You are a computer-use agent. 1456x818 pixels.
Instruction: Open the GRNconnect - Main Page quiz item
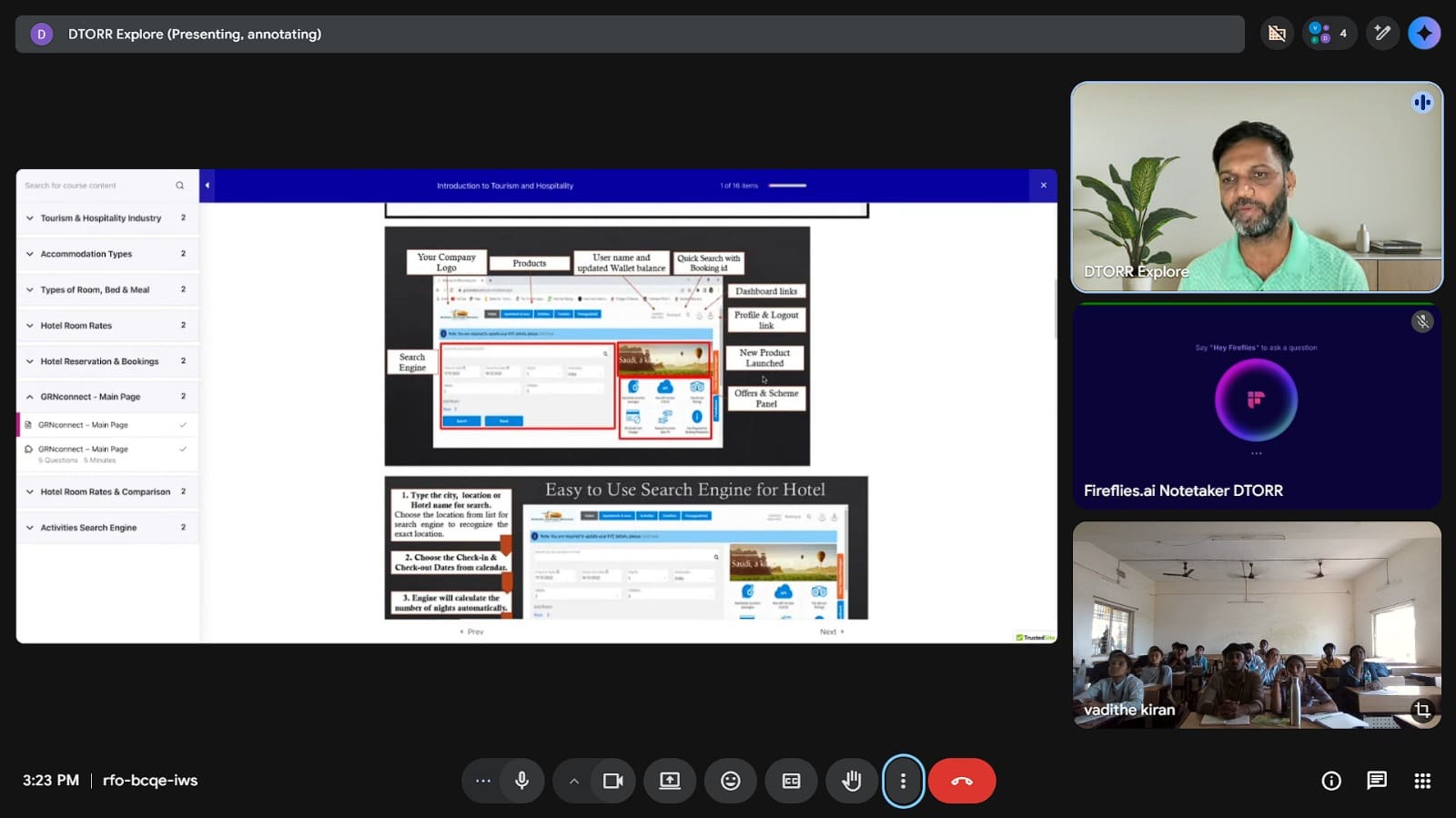83,449
